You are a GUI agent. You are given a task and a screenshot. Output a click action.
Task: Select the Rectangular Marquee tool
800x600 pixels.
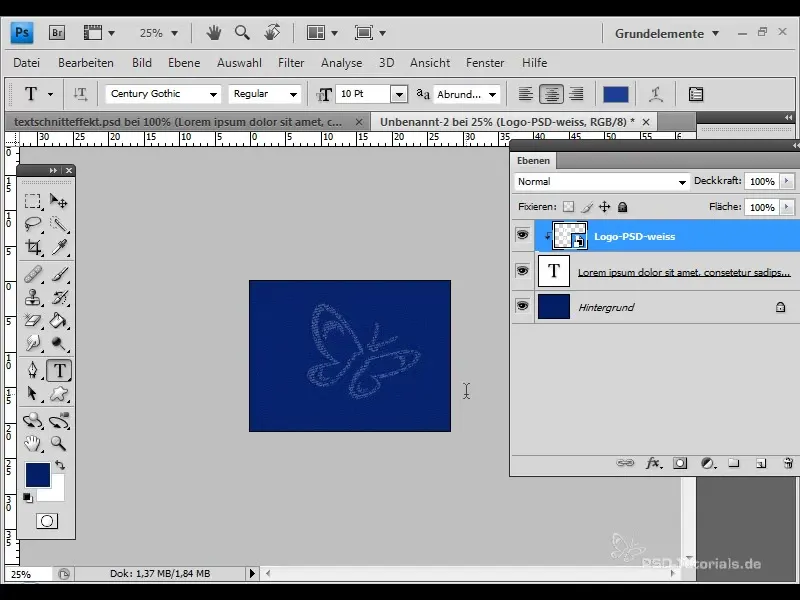[x=33, y=201]
